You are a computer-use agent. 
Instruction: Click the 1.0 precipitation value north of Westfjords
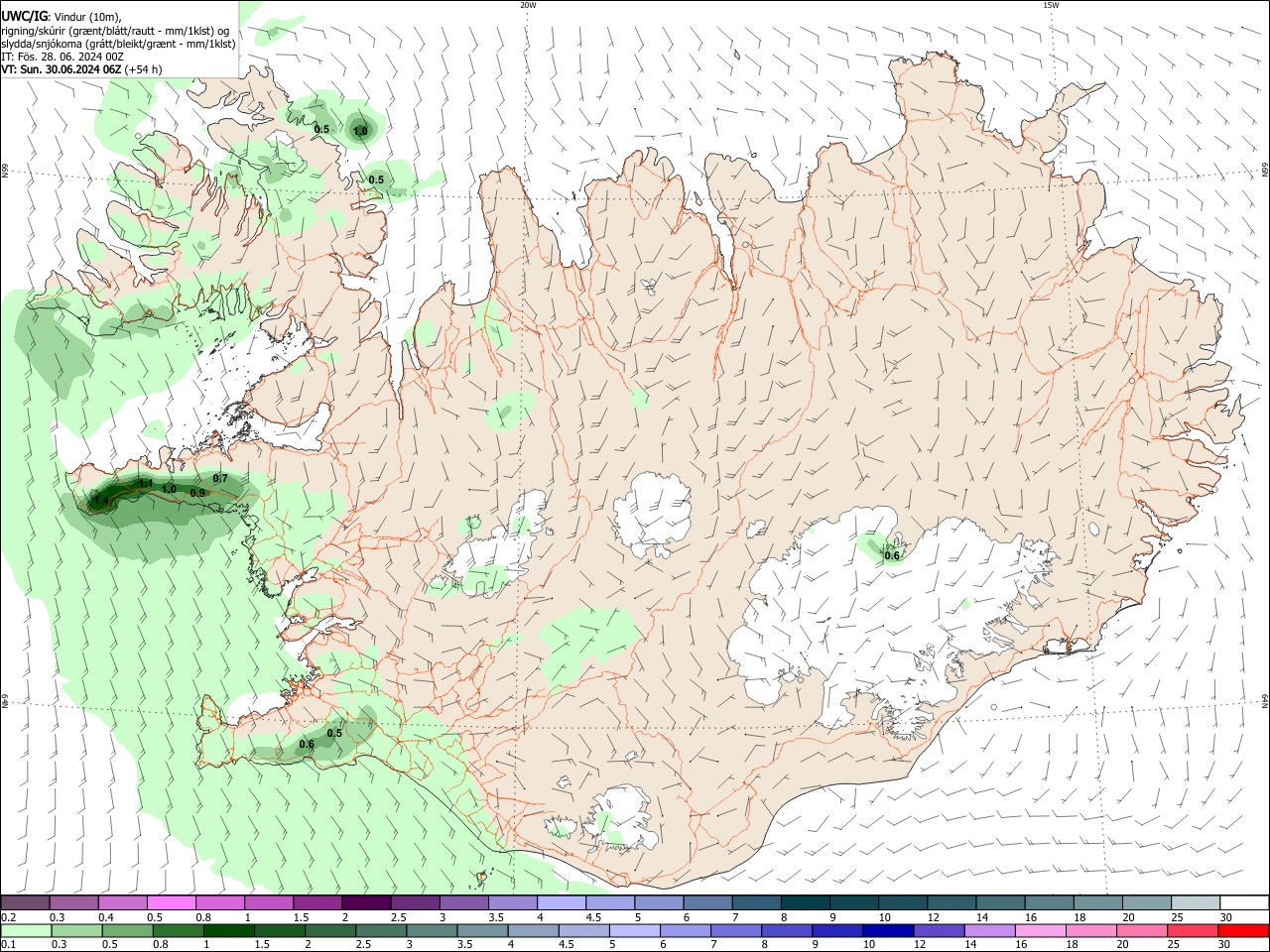point(360,131)
